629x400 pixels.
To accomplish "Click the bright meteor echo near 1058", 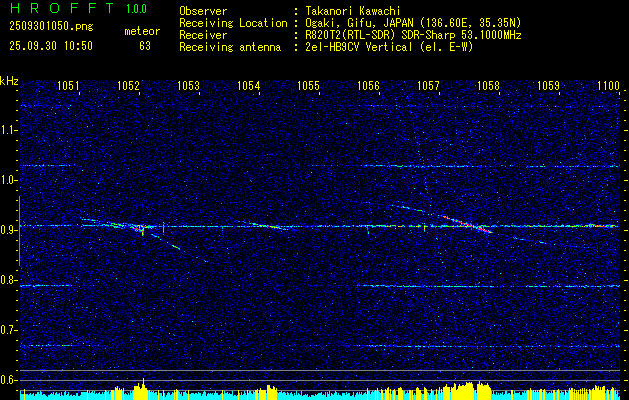I will pos(469,224).
